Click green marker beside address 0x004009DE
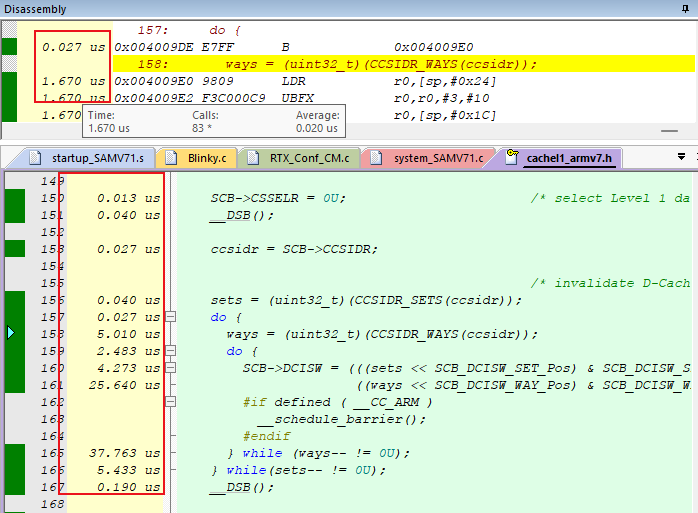698x513 pixels. (x=10, y=46)
